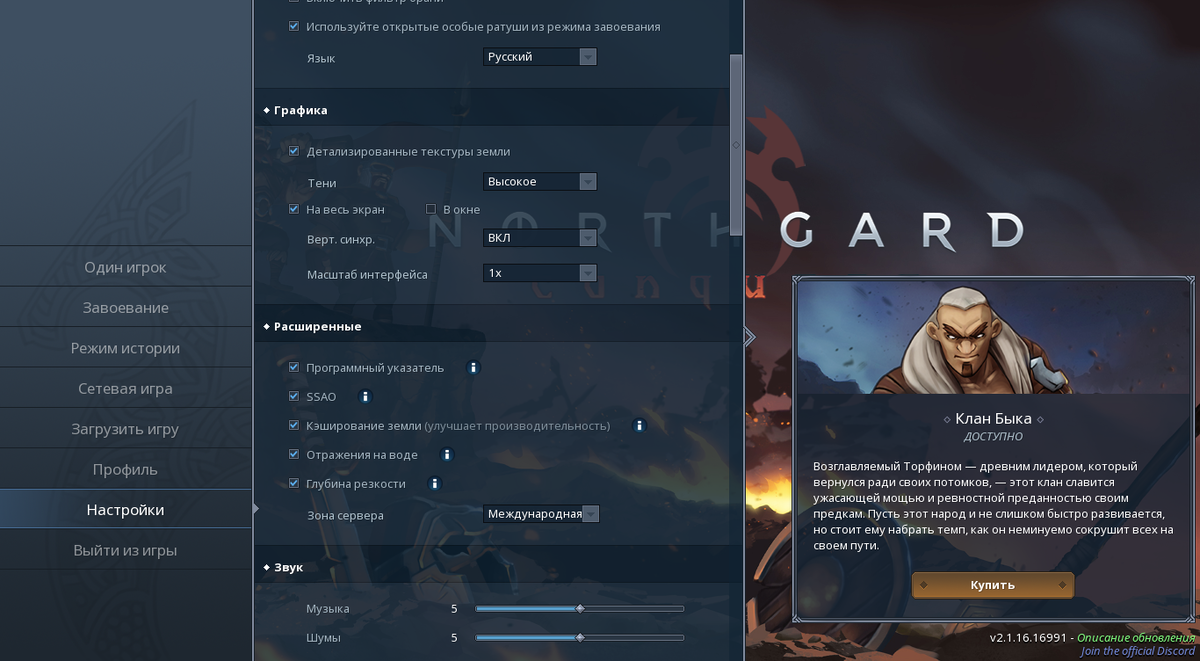Toggle особые ратуши из режима завоевания checkbox
This screenshot has width=1200, height=661.
pos(294,26)
